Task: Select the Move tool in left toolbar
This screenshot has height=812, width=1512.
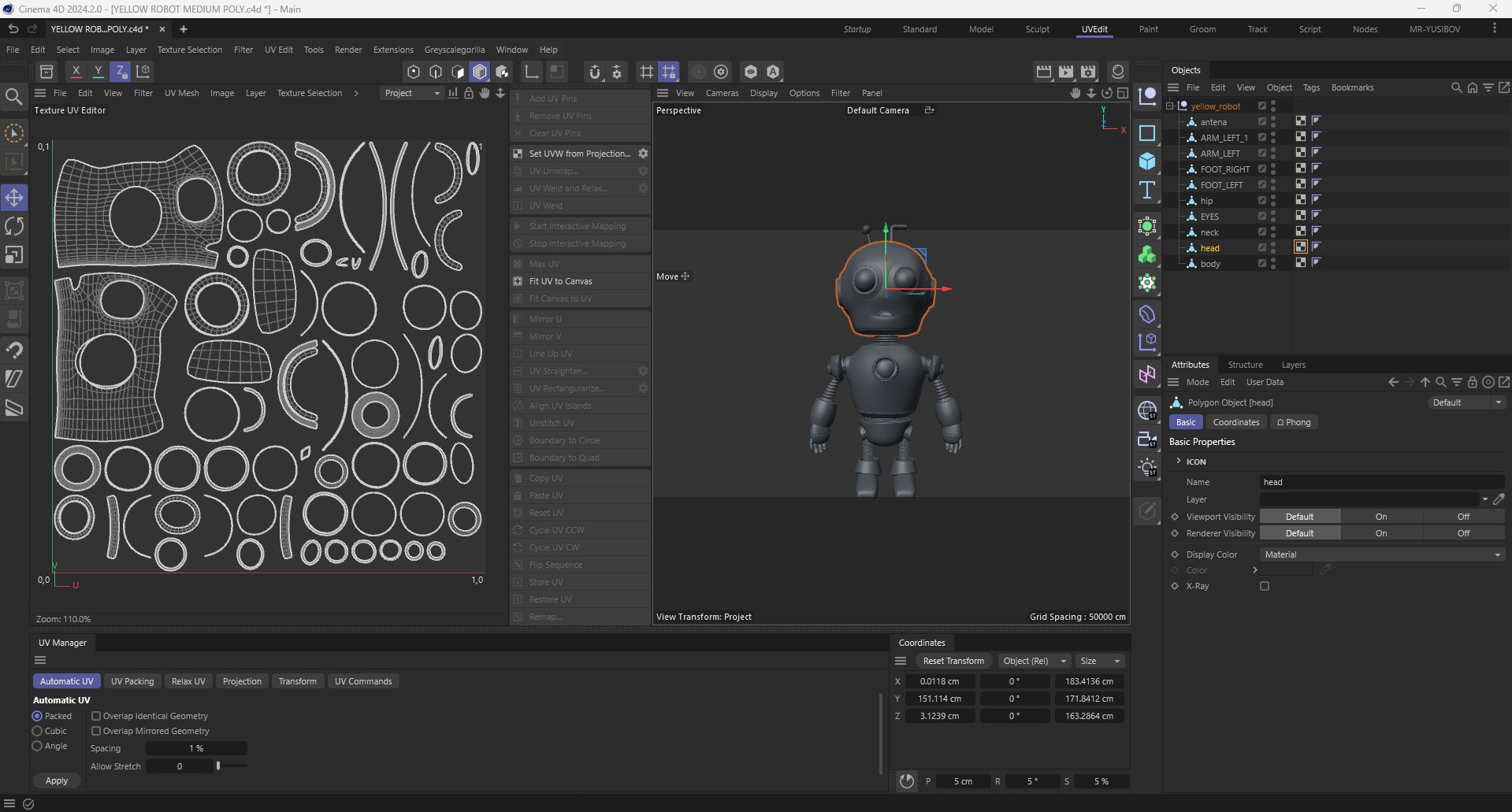Action: (x=14, y=198)
